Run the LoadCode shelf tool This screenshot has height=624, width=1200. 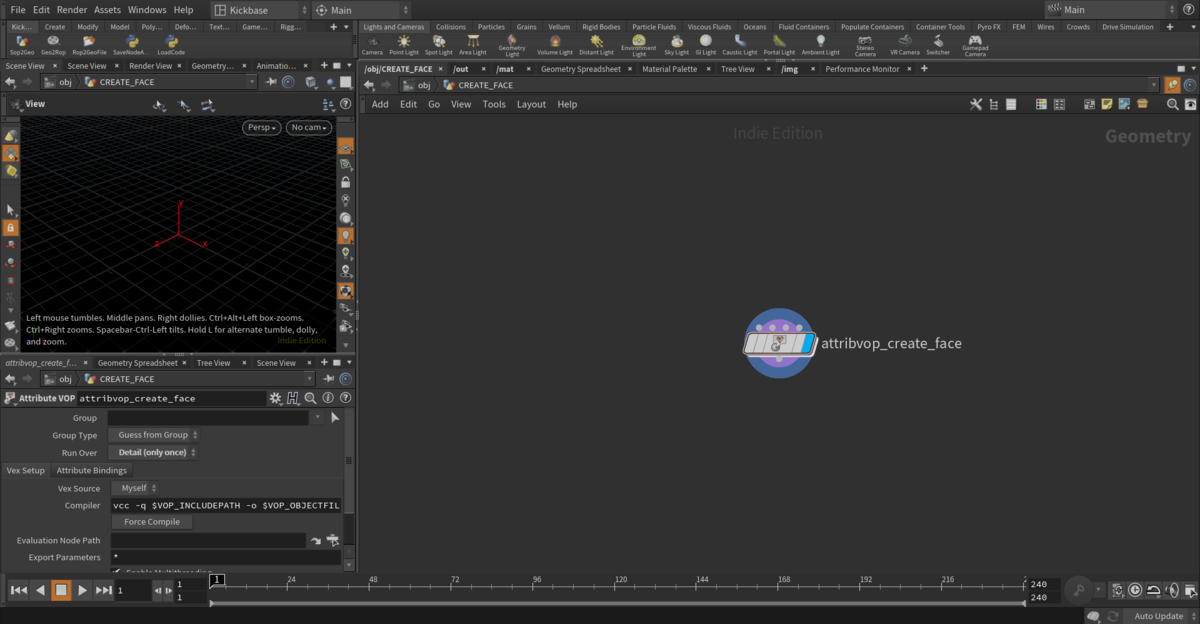point(171,45)
